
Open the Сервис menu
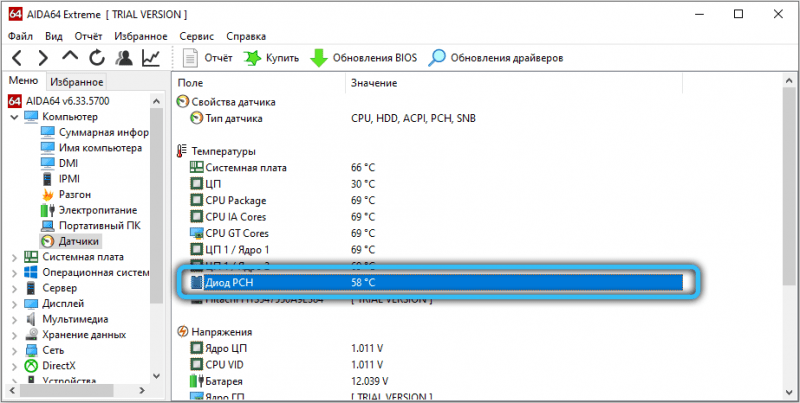click(x=196, y=37)
